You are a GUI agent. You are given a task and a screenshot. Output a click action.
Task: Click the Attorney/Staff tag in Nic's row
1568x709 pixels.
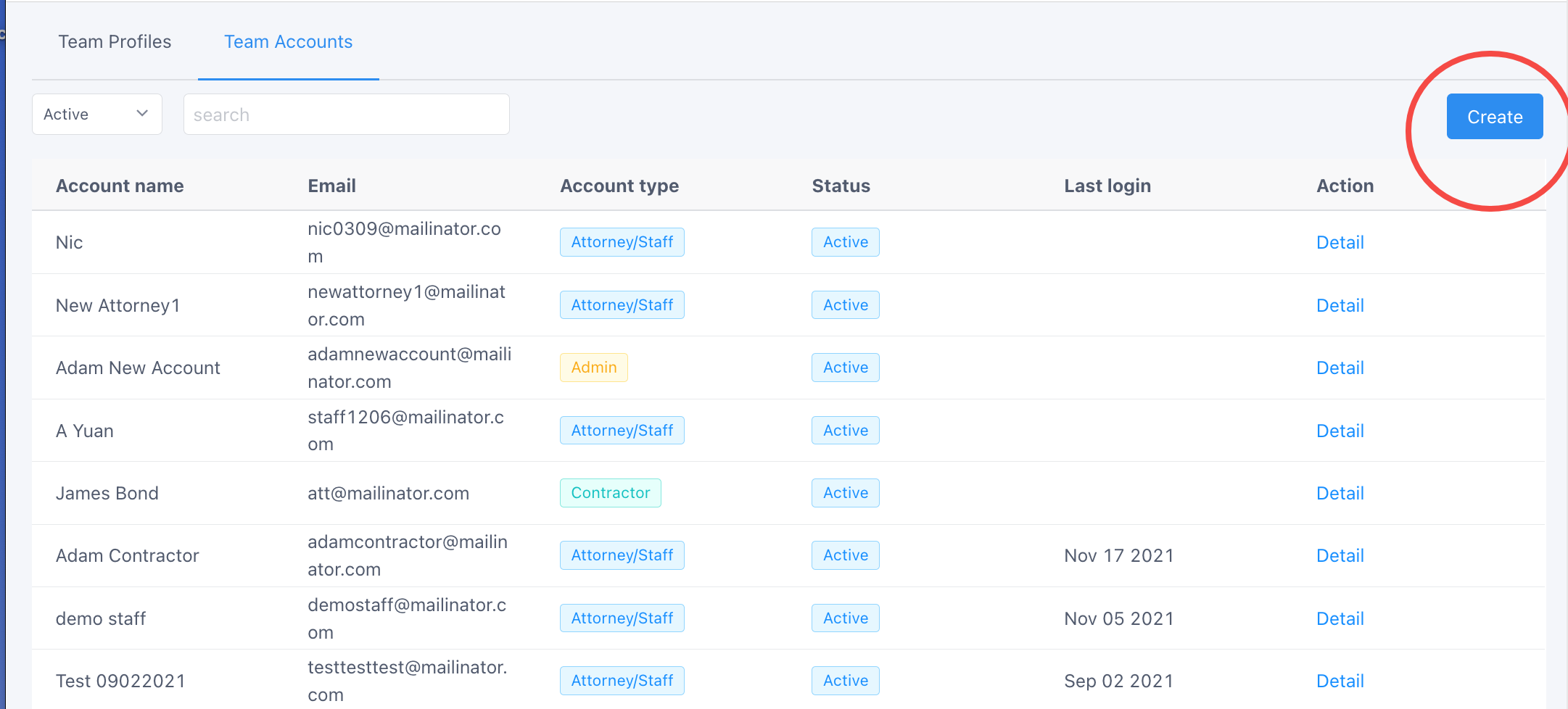tap(622, 242)
